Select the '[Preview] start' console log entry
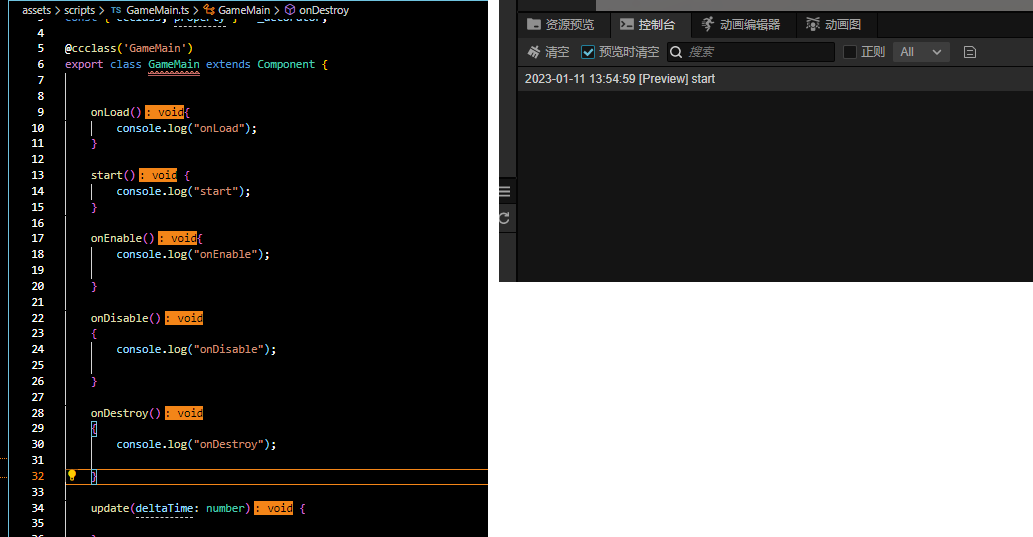 pos(775,79)
